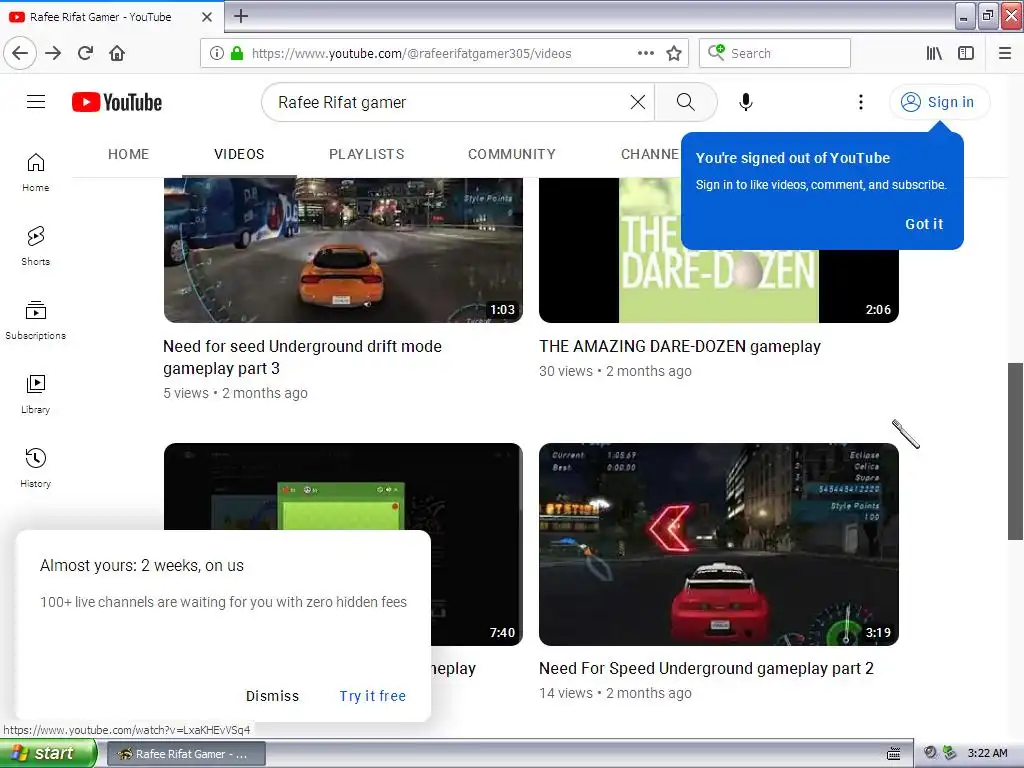Viewport: 1024px width, 768px height.
Task: Click the YouTube logo
Action: coord(117,102)
